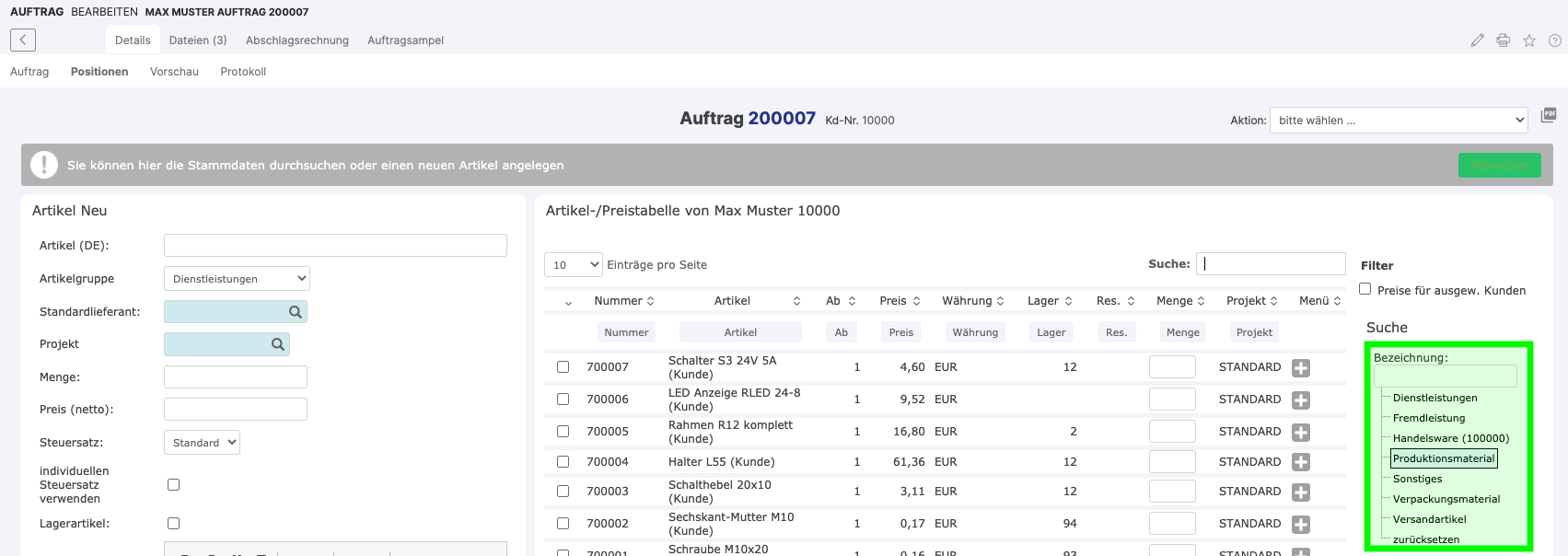Open the Artikelgruppe dropdown
This screenshot has width=1568, height=556.
point(237,279)
